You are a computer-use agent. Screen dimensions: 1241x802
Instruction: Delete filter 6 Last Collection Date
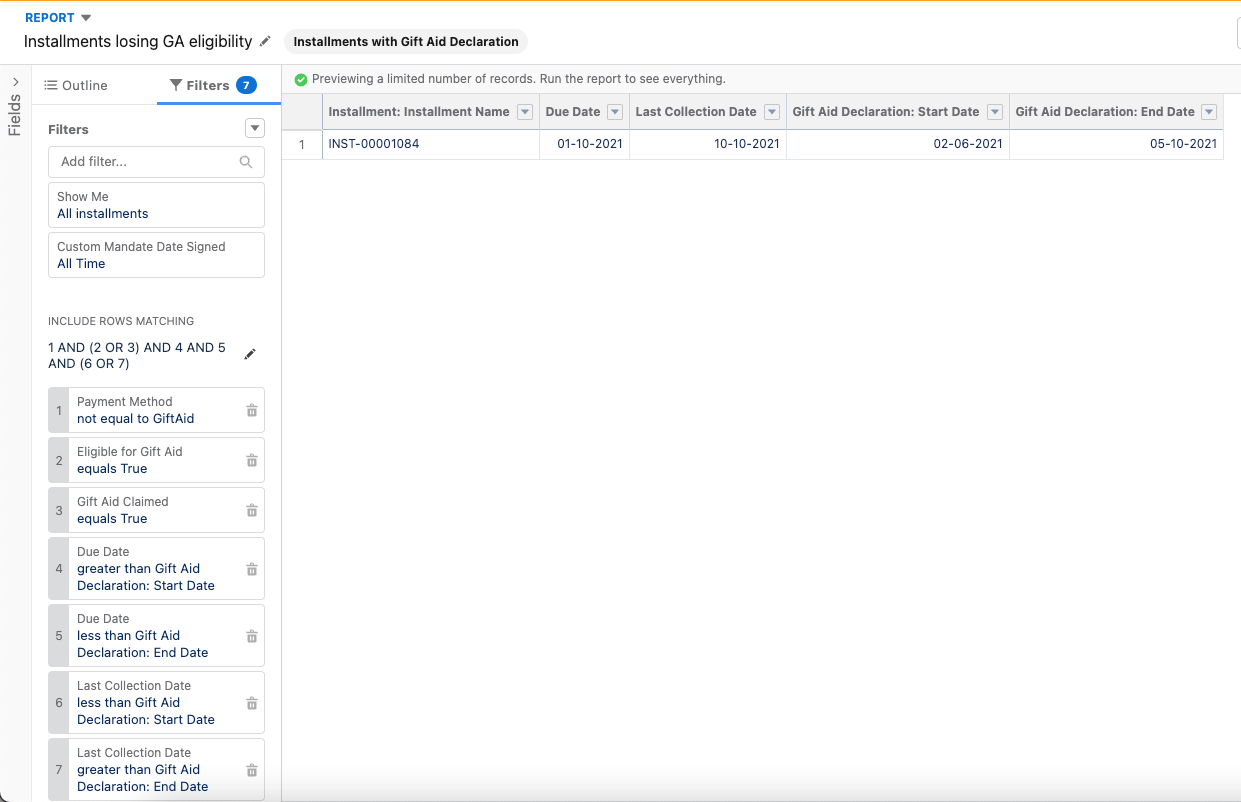252,703
